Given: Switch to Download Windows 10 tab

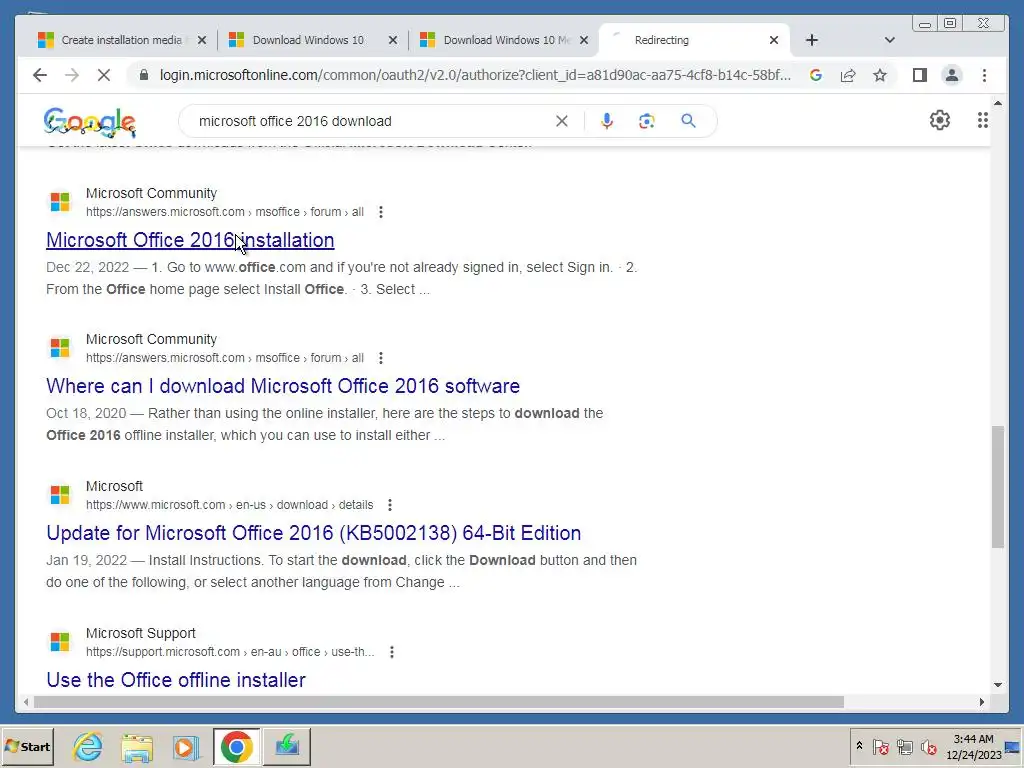Looking at the screenshot, I should pyautogui.click(x=308, y=40).
